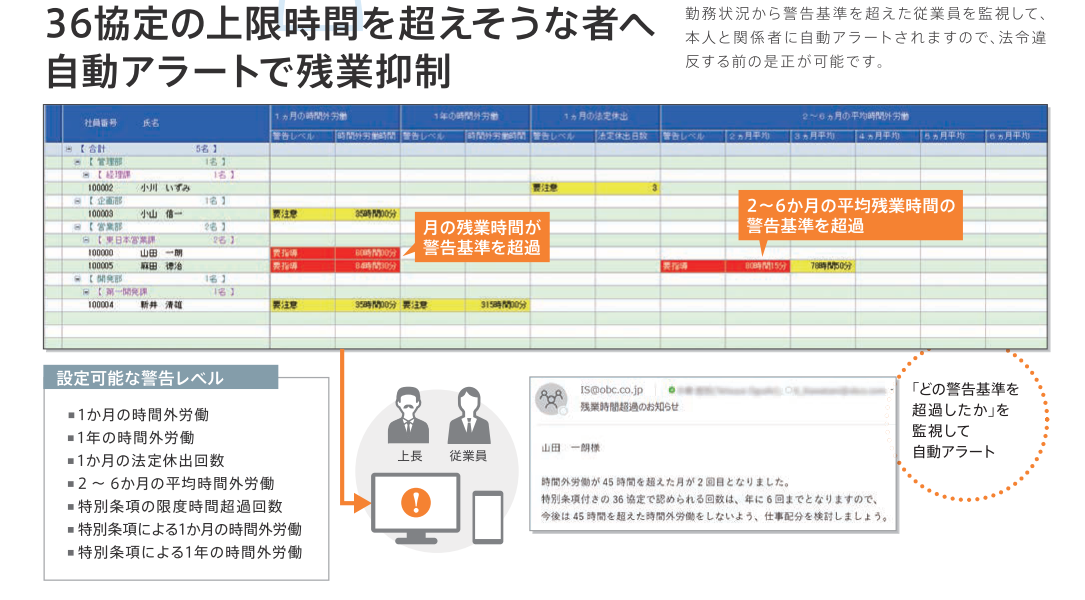This screenshot has height=600, width=1085.
Task: Collapse the 東日本営業課 section node
Action: pos(86,240)
